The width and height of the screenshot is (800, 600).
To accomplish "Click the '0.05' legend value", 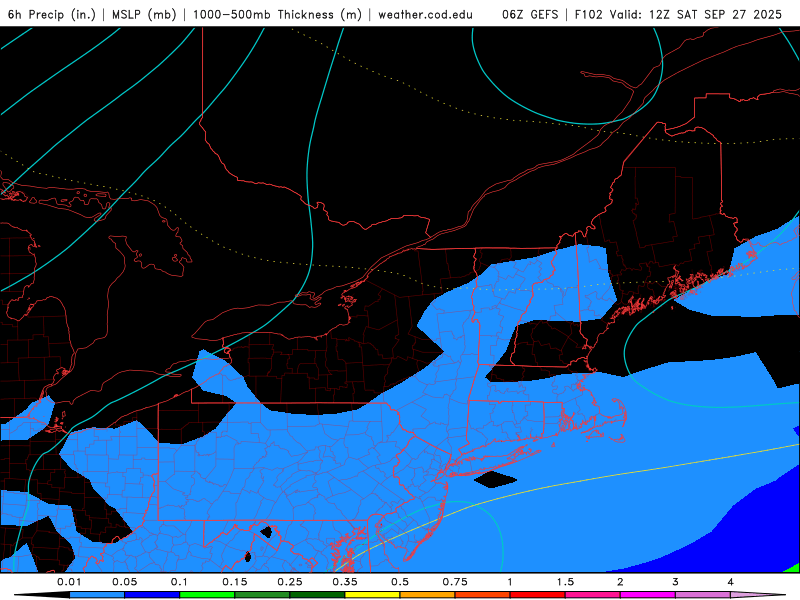I will 124,582.
